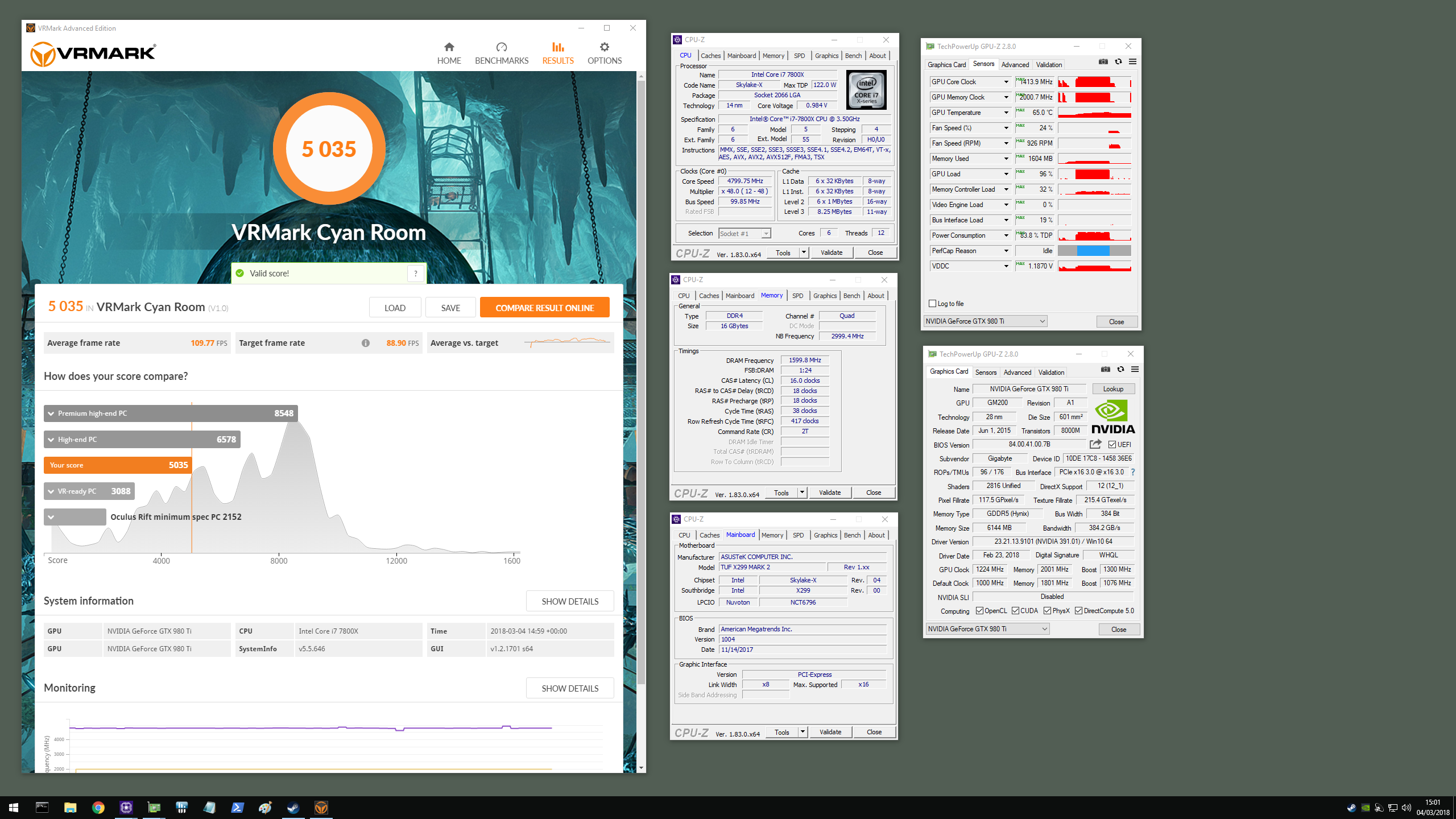Screen dimensions: 1456x819
Task: Open Windows Start menu
Action: click(x=14, y=808)
